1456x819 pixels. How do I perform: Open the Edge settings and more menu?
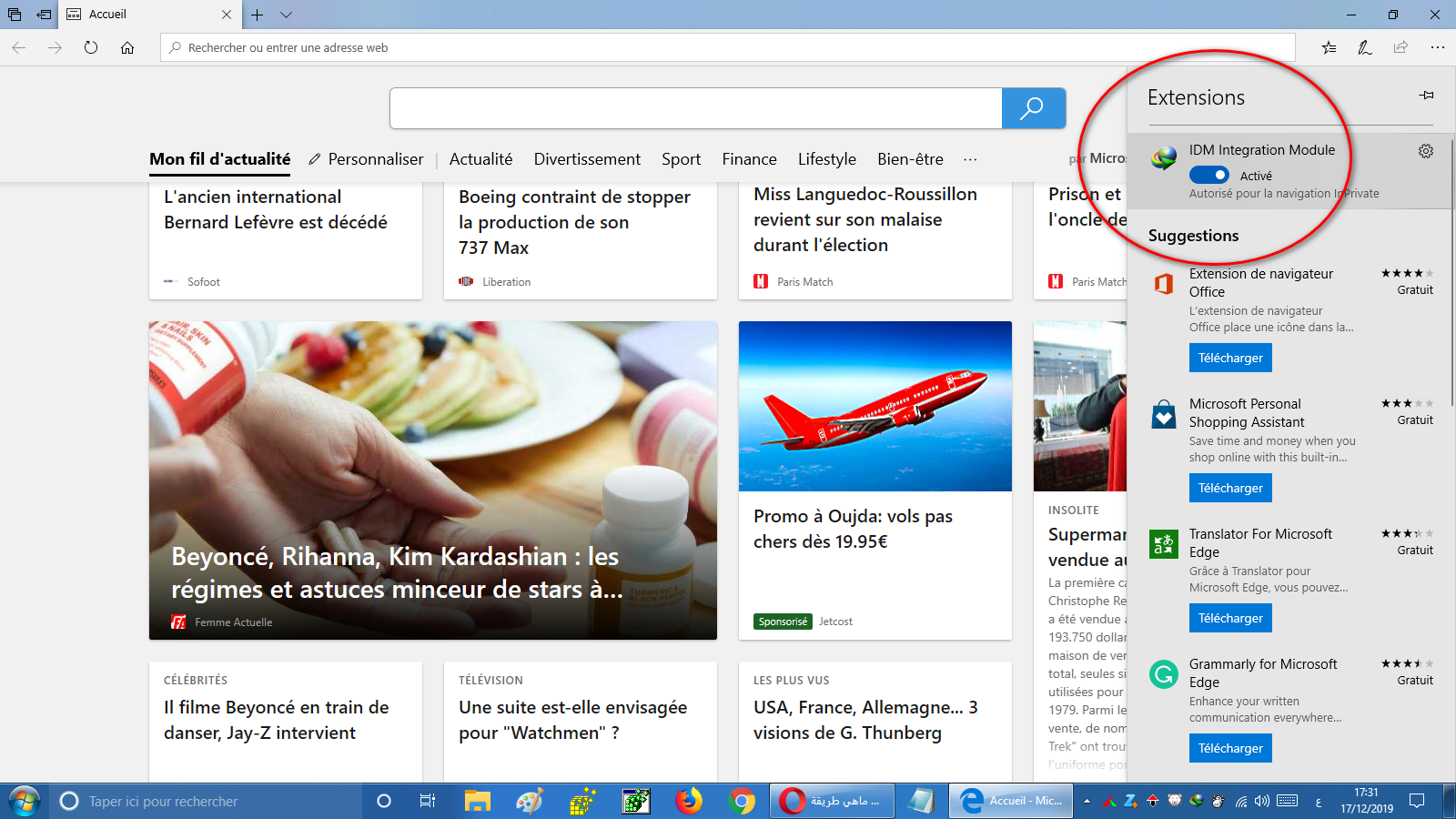1437,47
